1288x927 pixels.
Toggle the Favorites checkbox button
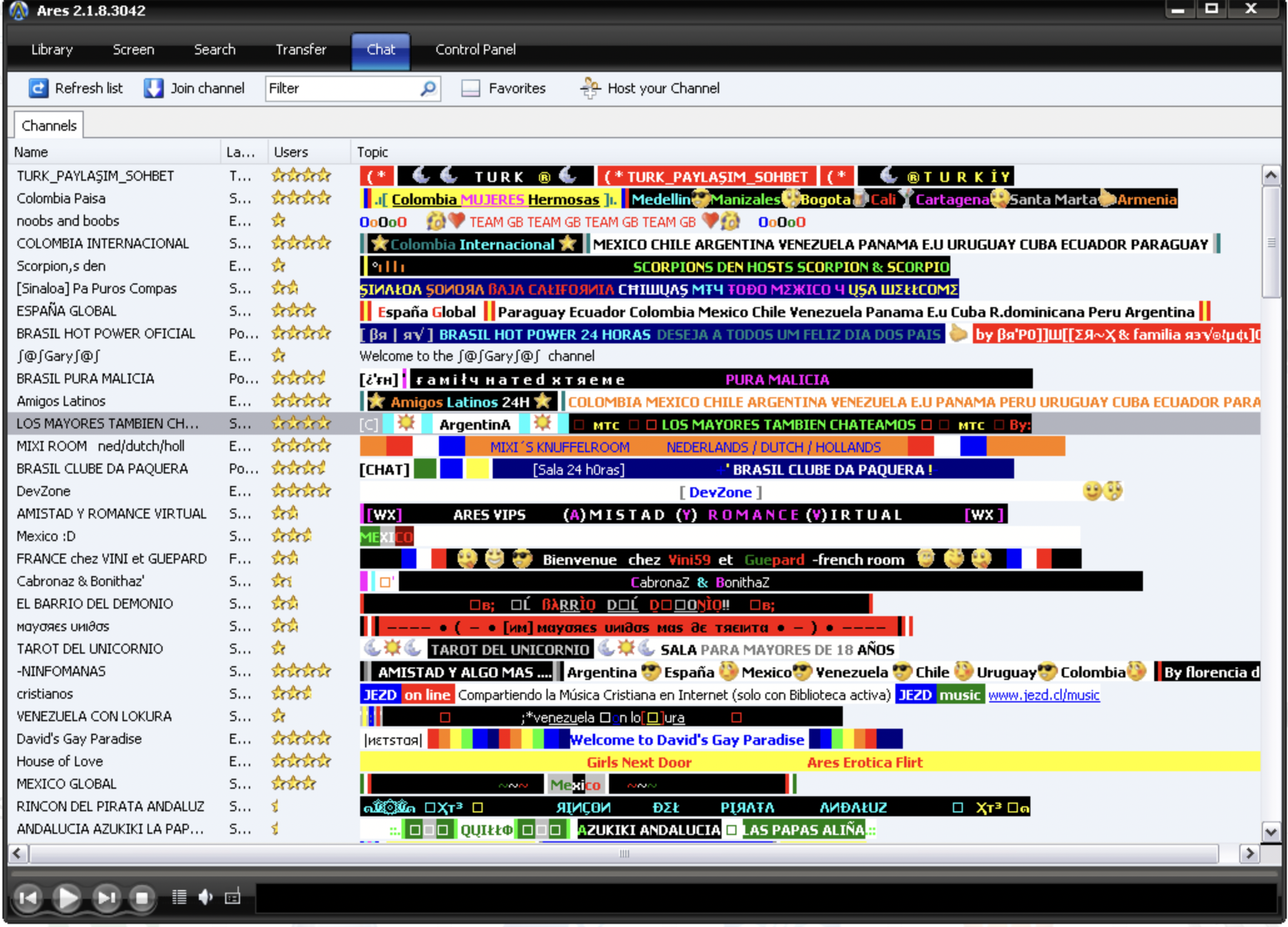pyautogui.click(x=471, y=88)
